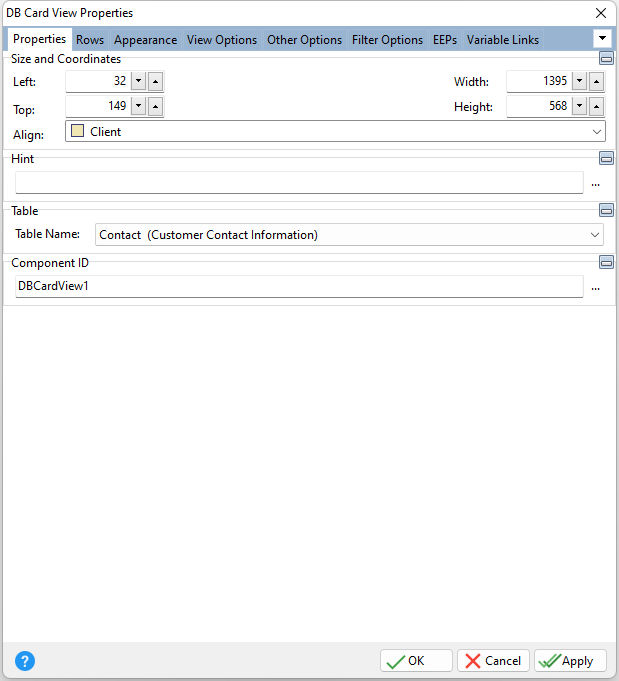Image resolution: width=619 pixels, height=681 pixels.
Task: Click the Left value field showing 32
Action: click(x=98, y=81)
